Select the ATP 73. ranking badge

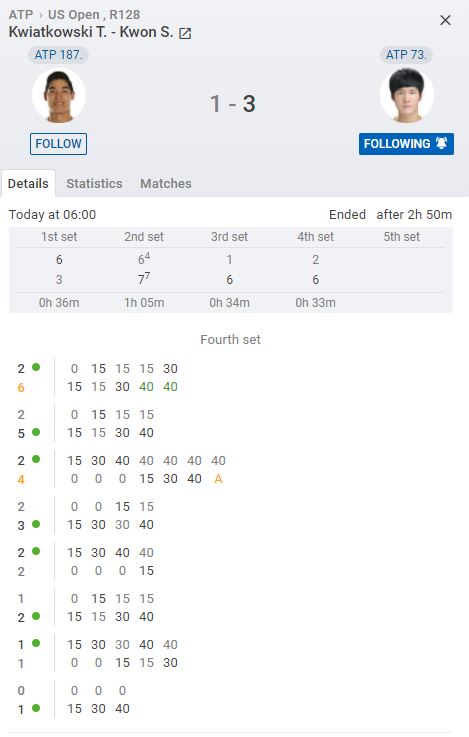406,55
